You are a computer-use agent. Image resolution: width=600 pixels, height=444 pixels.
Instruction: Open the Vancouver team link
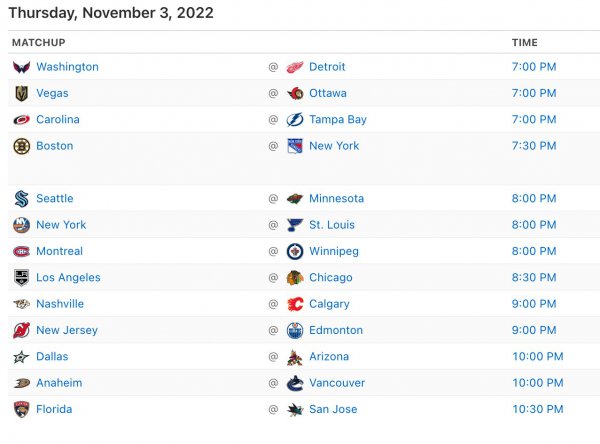tap(337, 383)
